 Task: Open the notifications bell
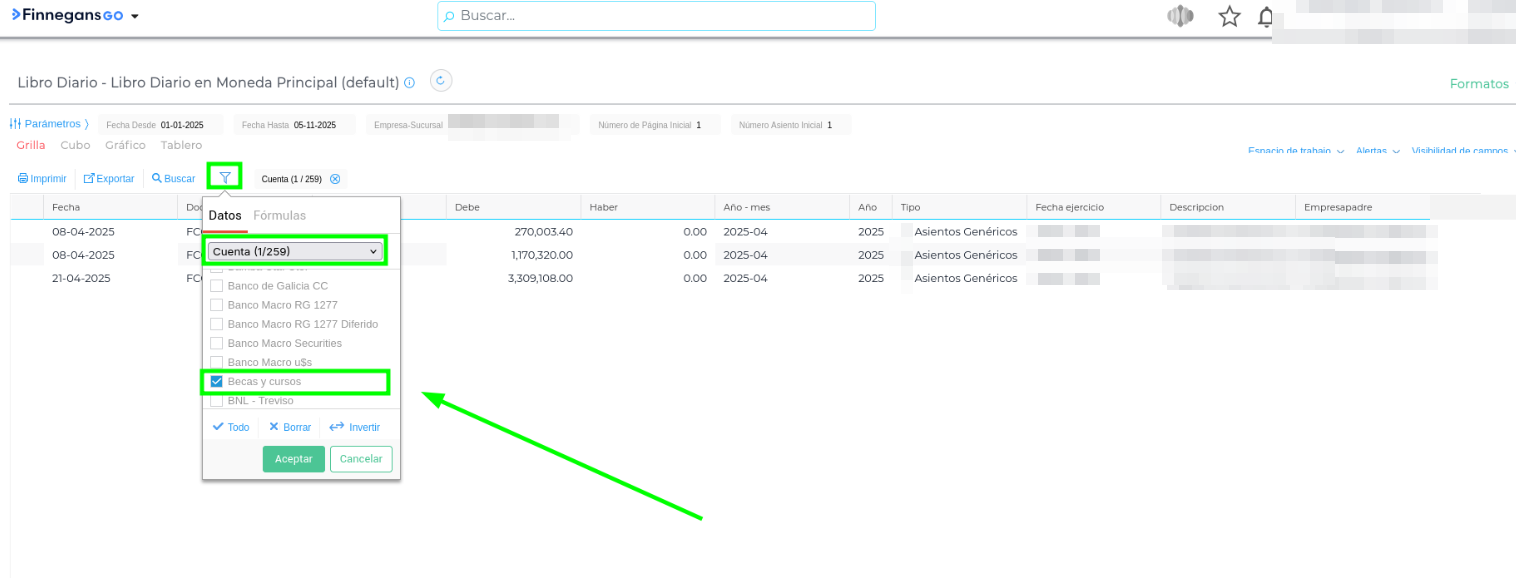1266,17
